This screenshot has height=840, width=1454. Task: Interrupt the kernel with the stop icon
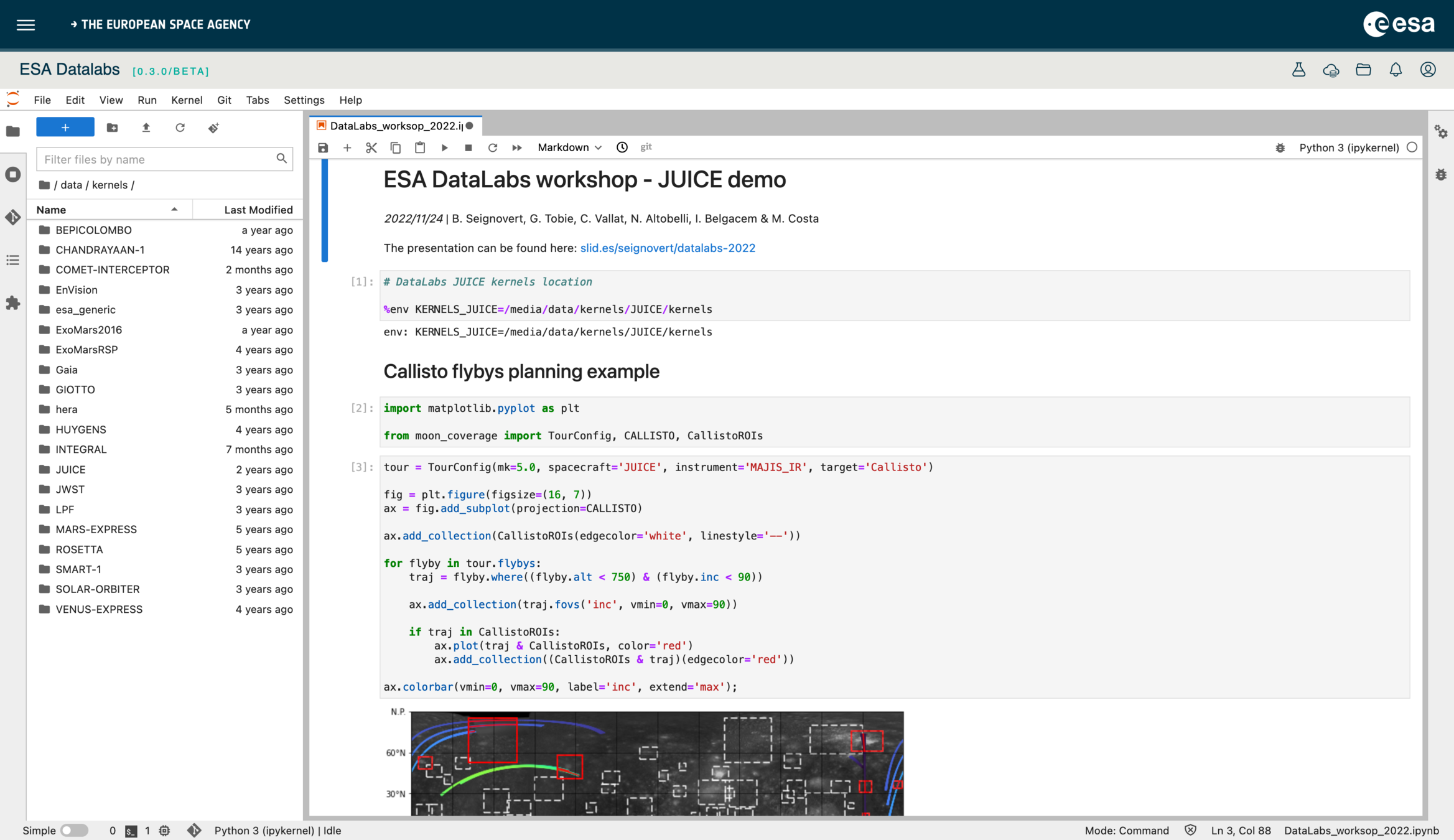tap(468, 147)
